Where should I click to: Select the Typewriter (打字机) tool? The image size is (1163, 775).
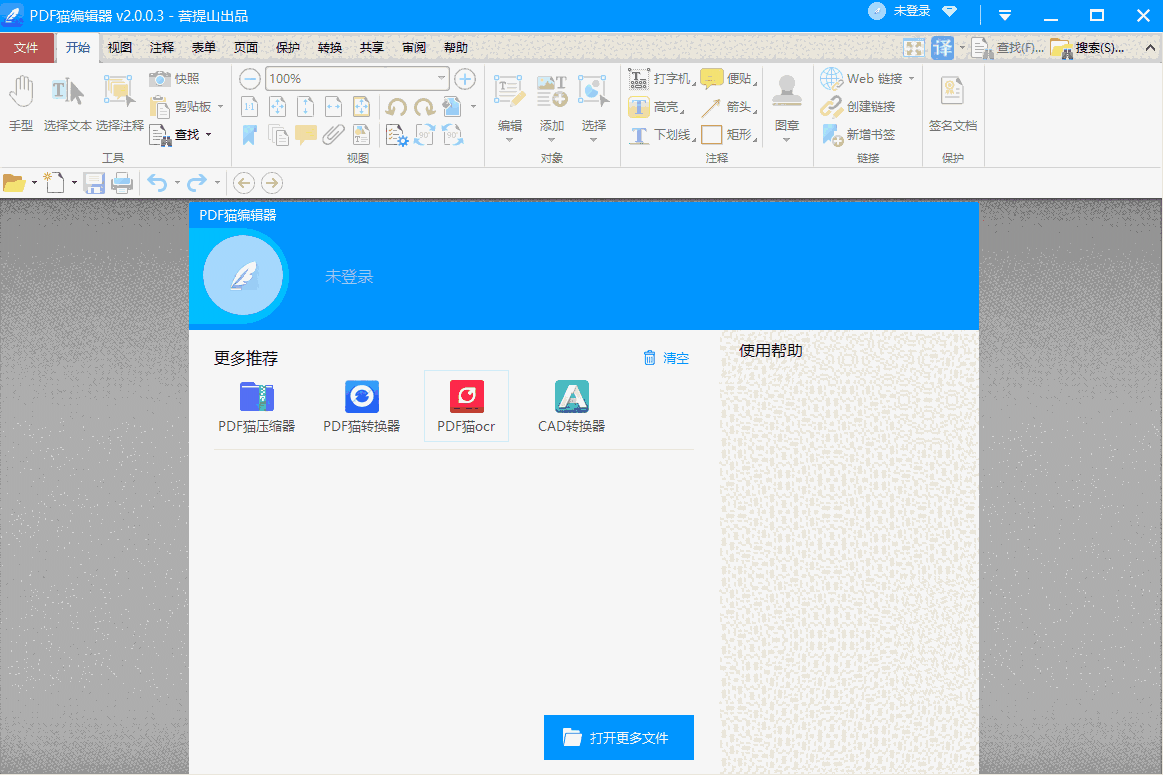coord(640,79)
